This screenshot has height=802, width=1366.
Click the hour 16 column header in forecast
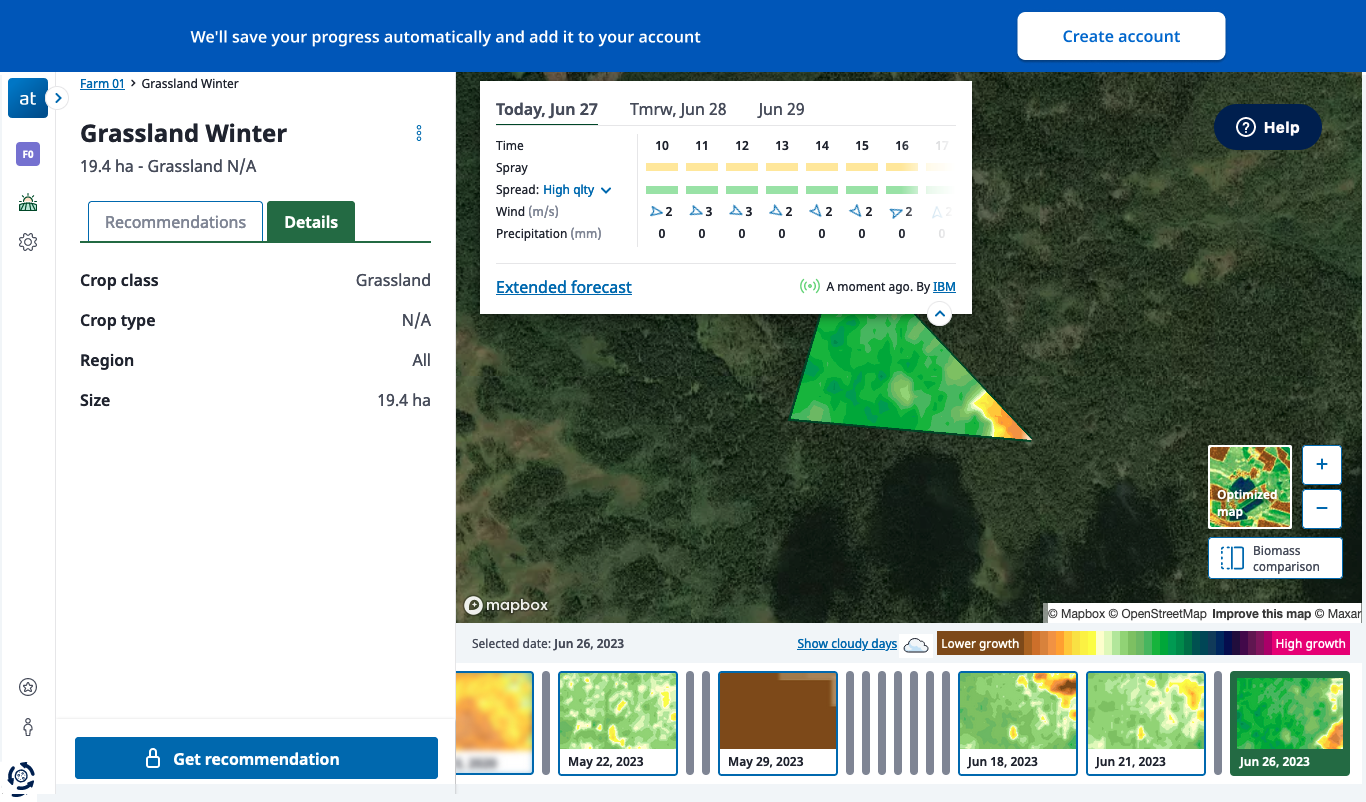point(902,146)
